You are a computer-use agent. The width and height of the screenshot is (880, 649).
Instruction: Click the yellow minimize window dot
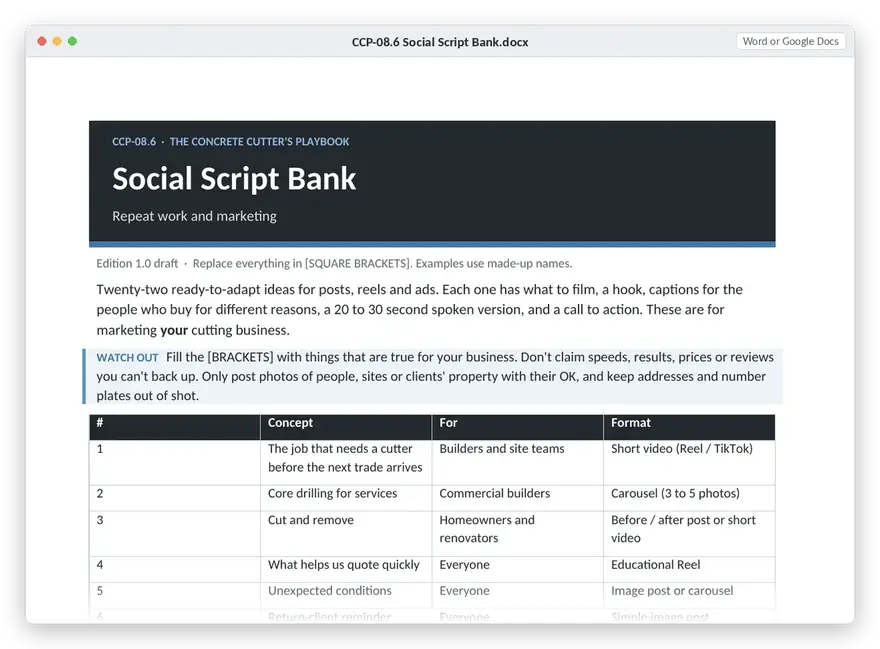pos(57,41)
